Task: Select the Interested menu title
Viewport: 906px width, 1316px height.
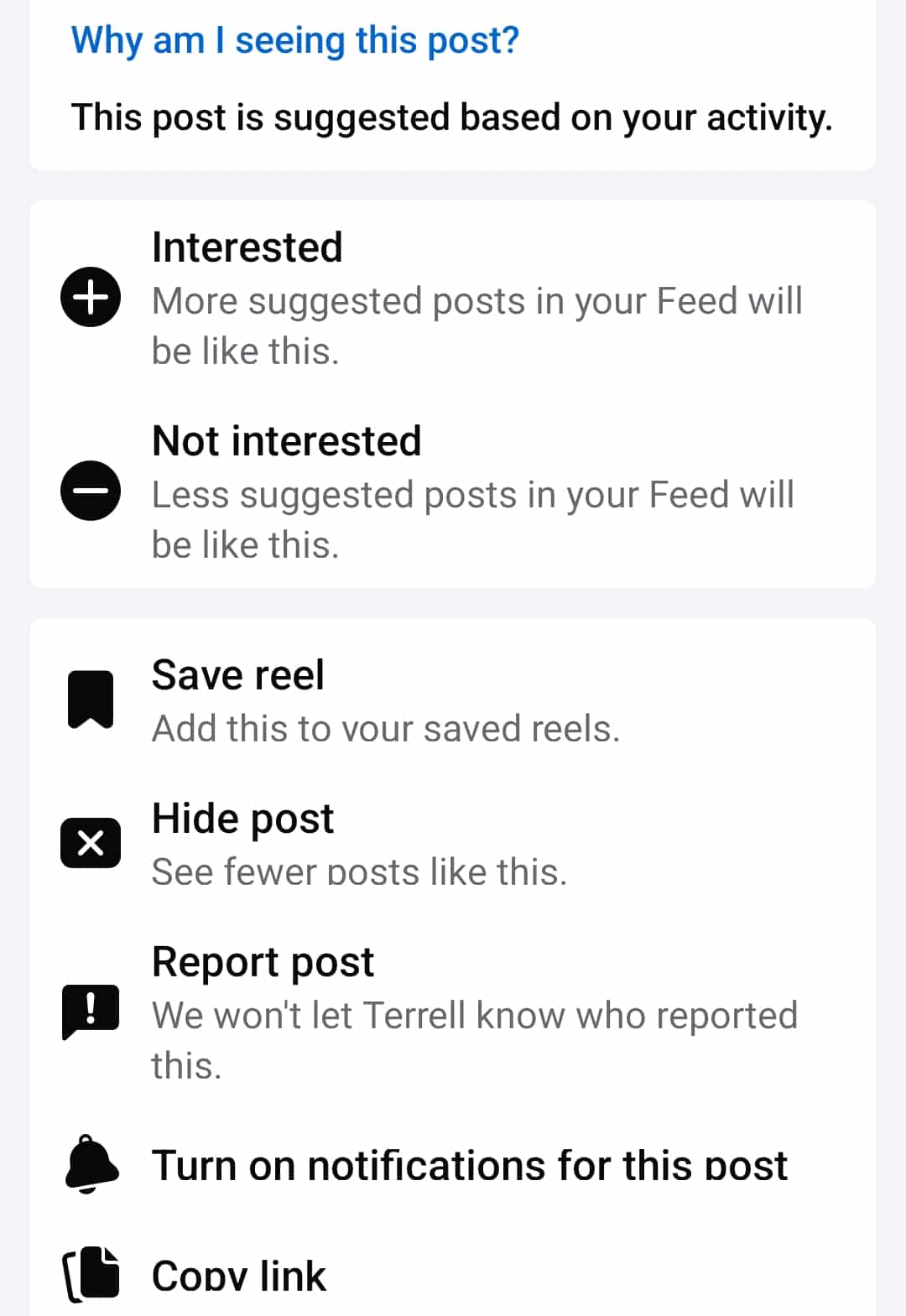Action: [247, 247]
